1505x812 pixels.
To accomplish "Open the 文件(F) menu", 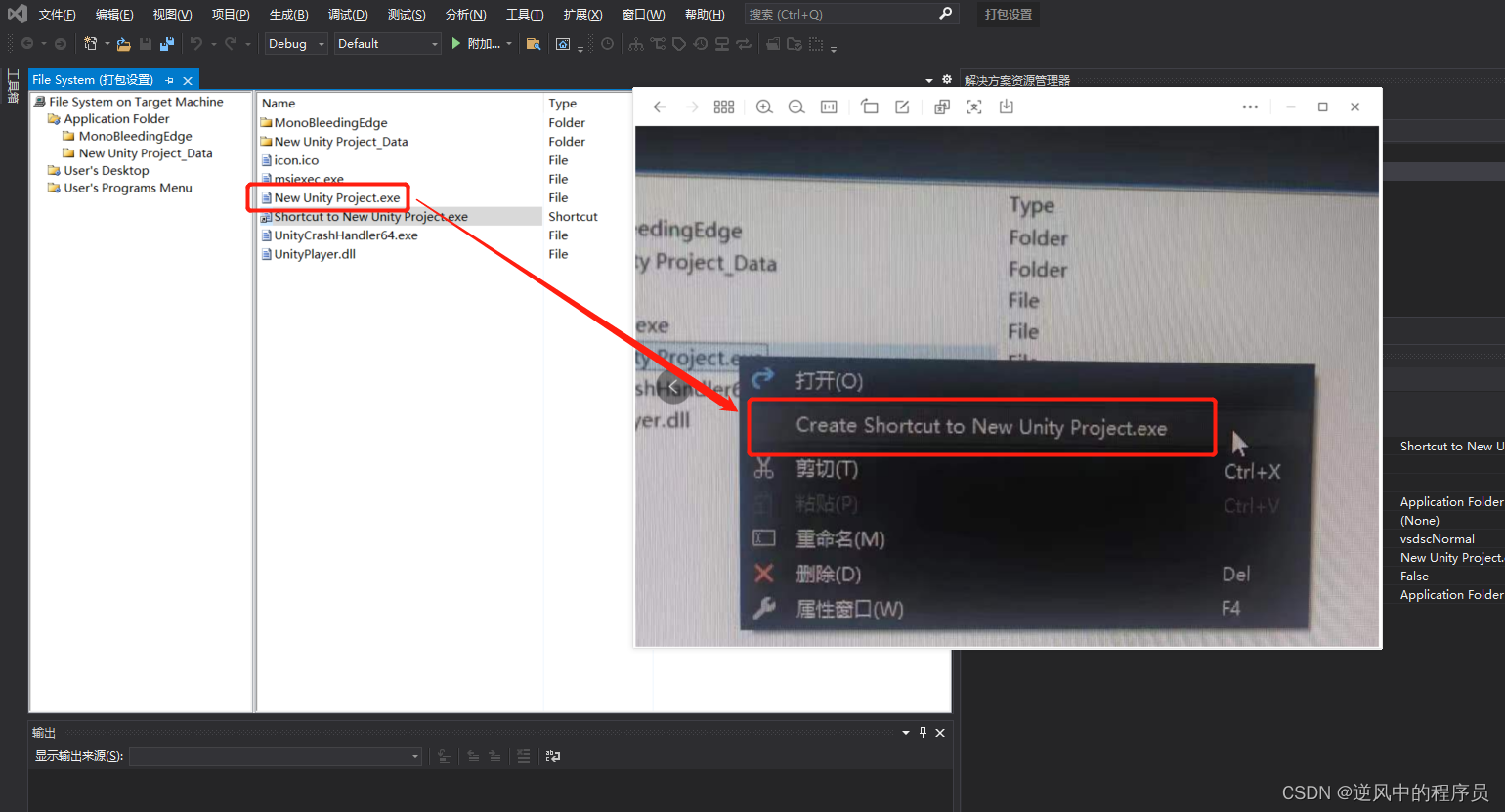I will (x=58, y=15).
